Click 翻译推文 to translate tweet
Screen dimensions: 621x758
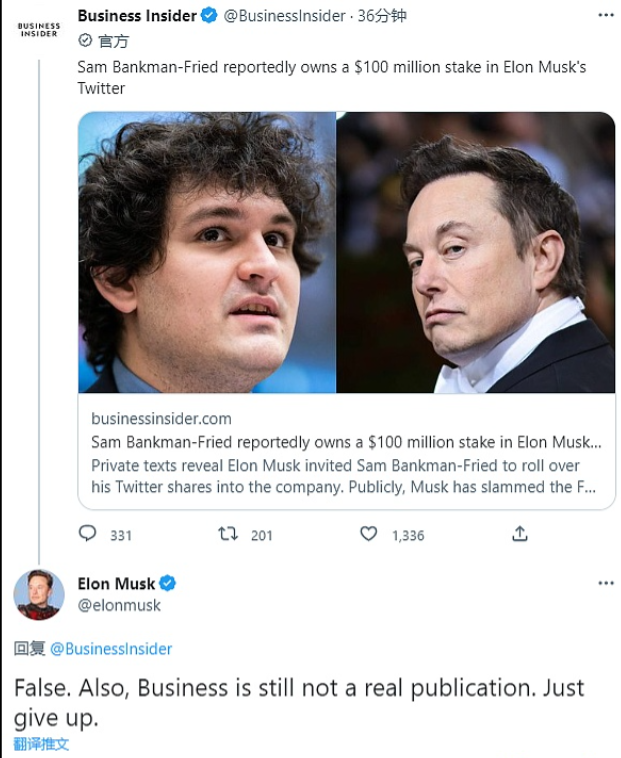[x=41, y=744]
